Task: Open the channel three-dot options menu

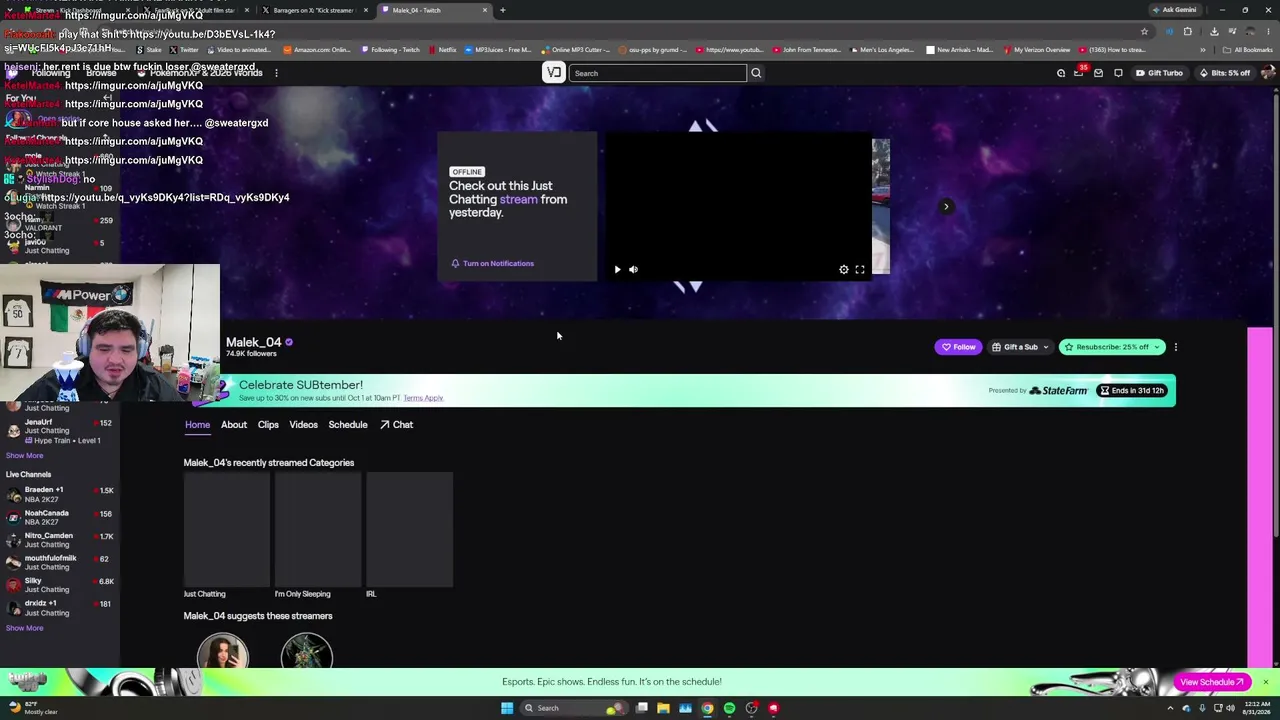Action: [x=1176, y=347]
